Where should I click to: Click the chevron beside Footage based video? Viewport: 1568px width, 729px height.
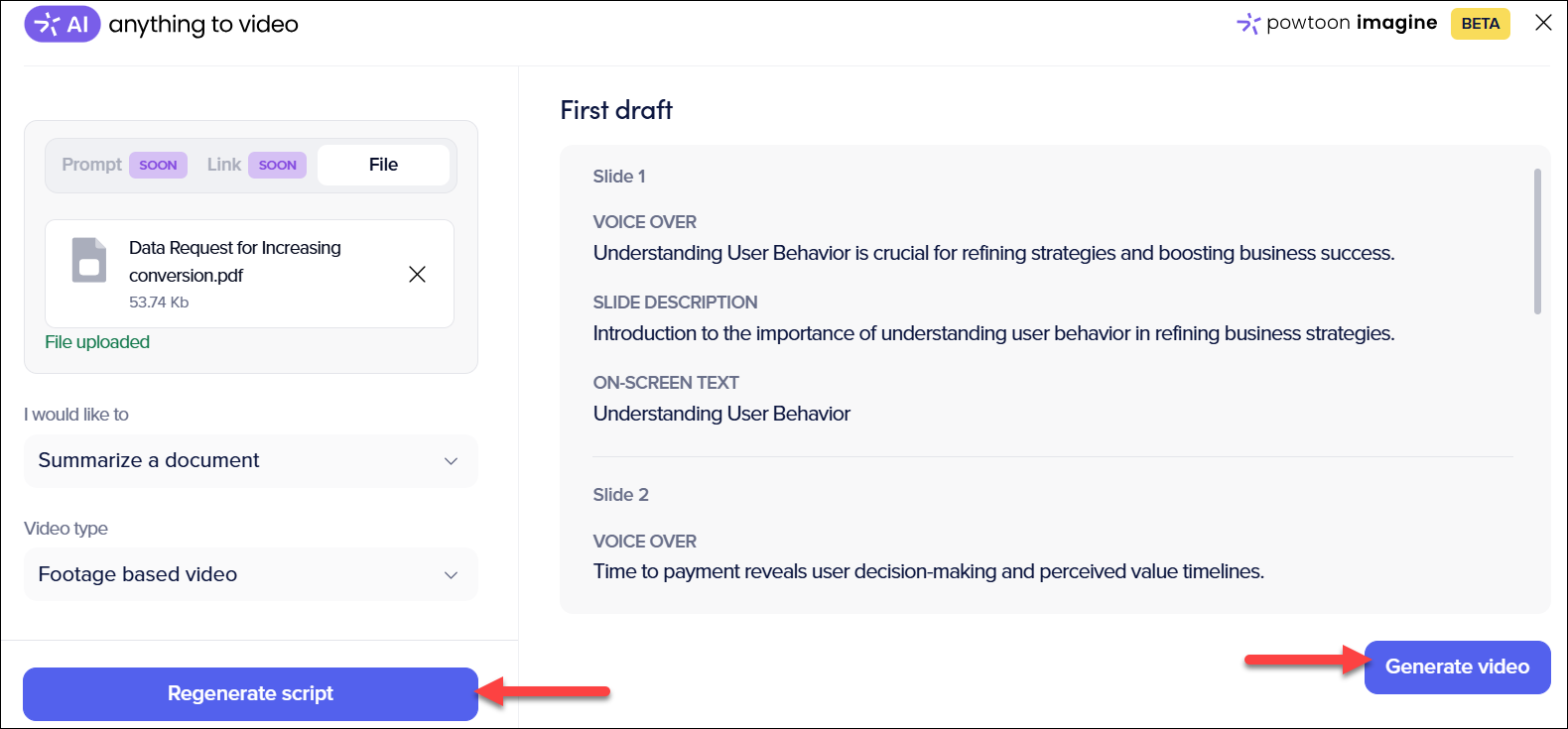451,575
